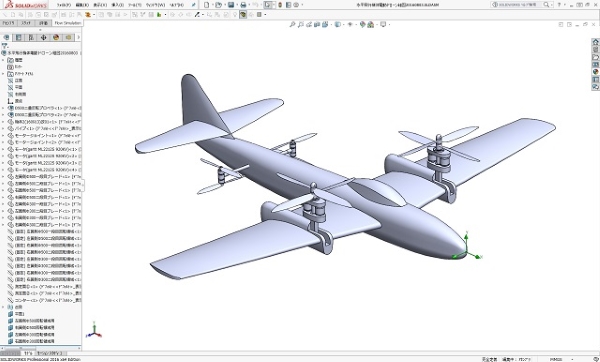
Task: Click the Section View icon in heads-up toolbar
Action: (x=317, y=24)
